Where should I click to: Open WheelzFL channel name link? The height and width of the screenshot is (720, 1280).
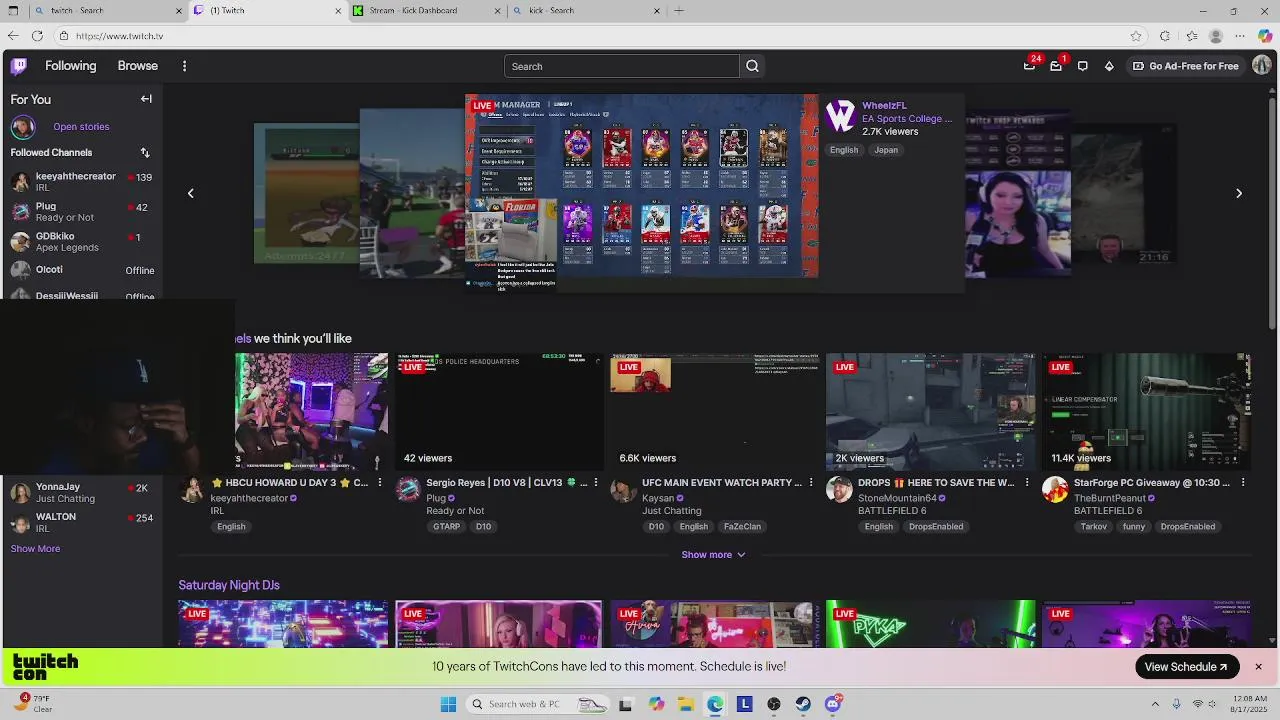[x=884, y=106]
